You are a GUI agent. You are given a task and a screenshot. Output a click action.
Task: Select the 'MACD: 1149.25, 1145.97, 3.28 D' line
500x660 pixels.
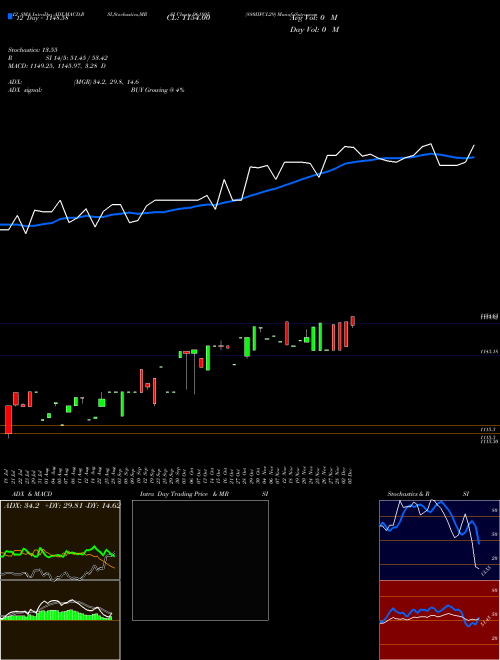(x=57, y=66)
